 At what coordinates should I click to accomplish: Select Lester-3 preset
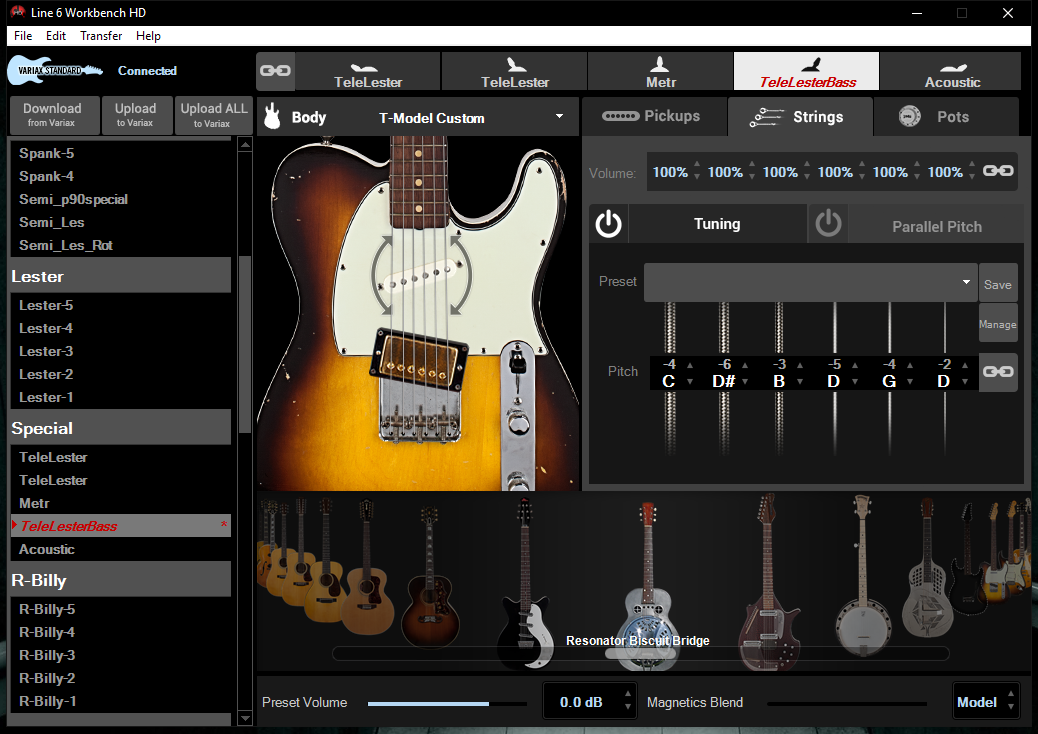click(x=120, y=351)
